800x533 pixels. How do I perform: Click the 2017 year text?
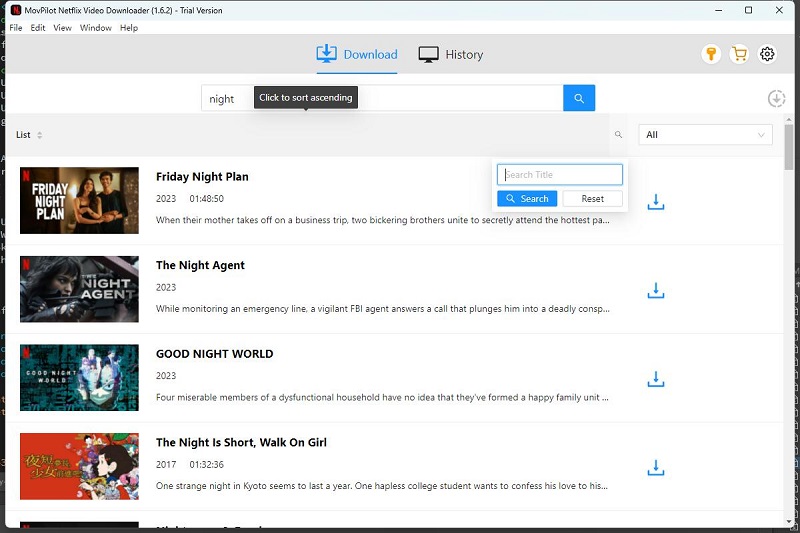tap(166, 465)
